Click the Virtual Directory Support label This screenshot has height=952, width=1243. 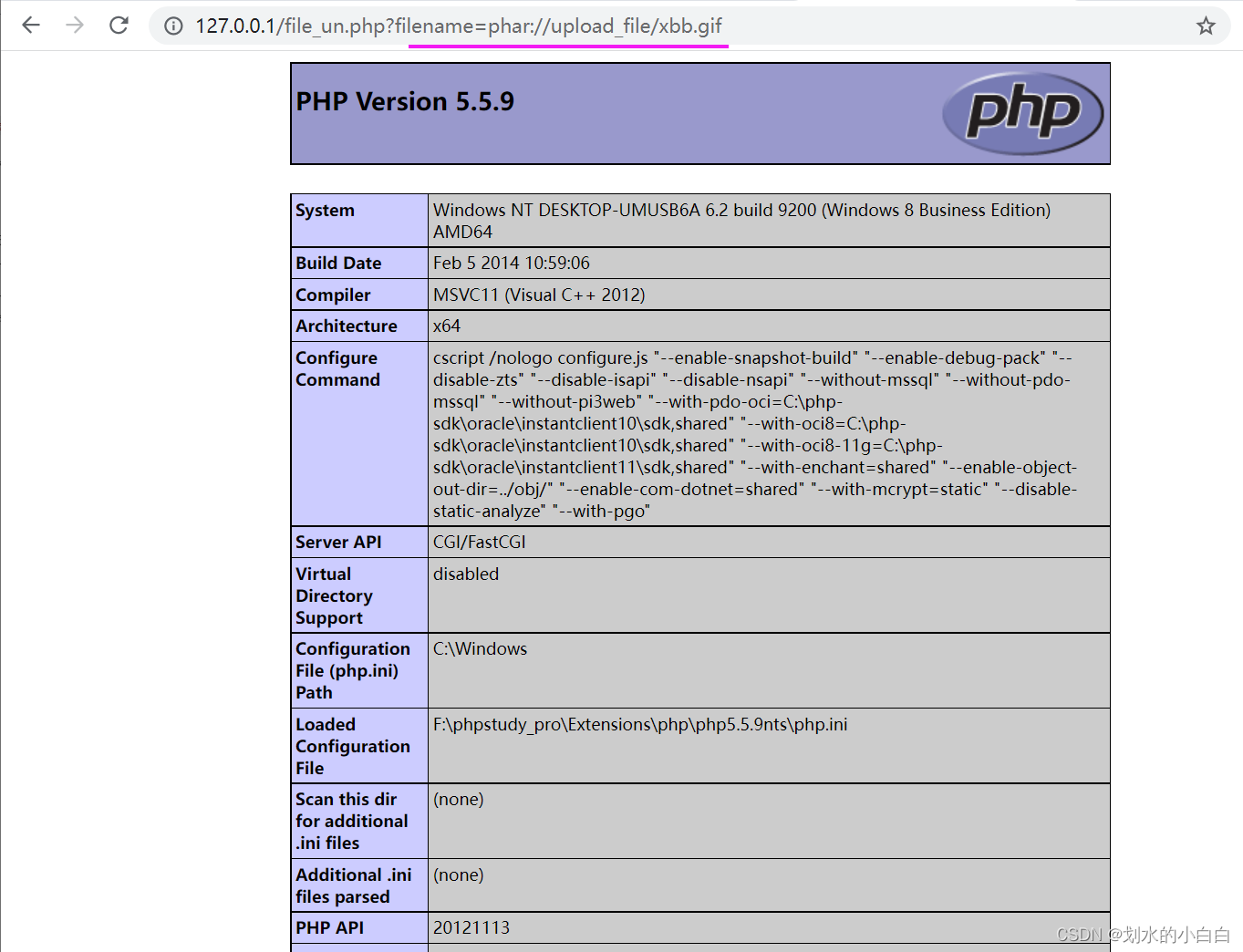click(334, 596)
